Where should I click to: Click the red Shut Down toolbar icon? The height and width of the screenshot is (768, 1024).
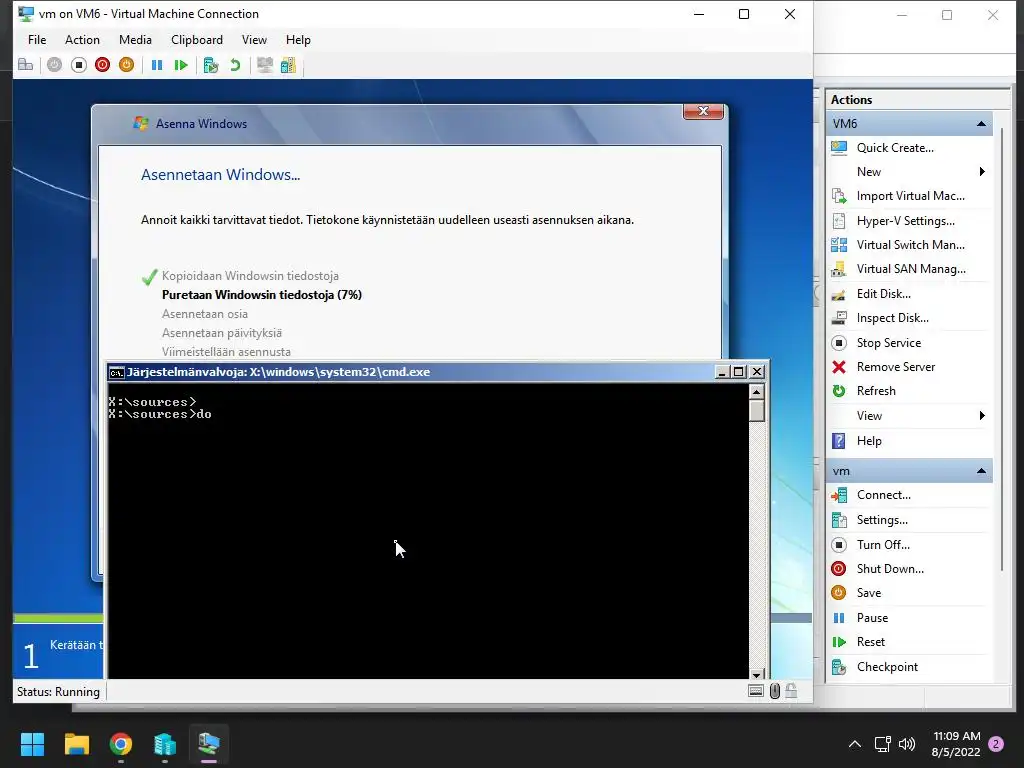(103, 65)
